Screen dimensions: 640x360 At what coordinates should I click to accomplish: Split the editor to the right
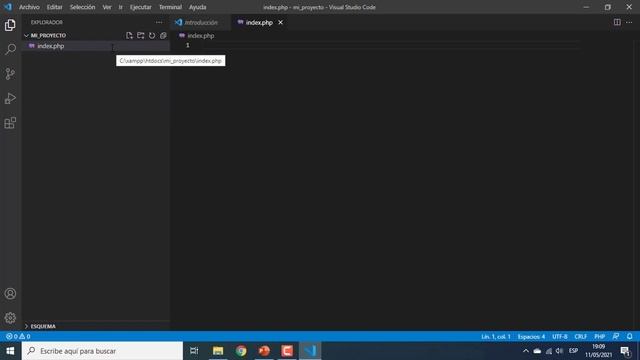click(x=617, y=22)
